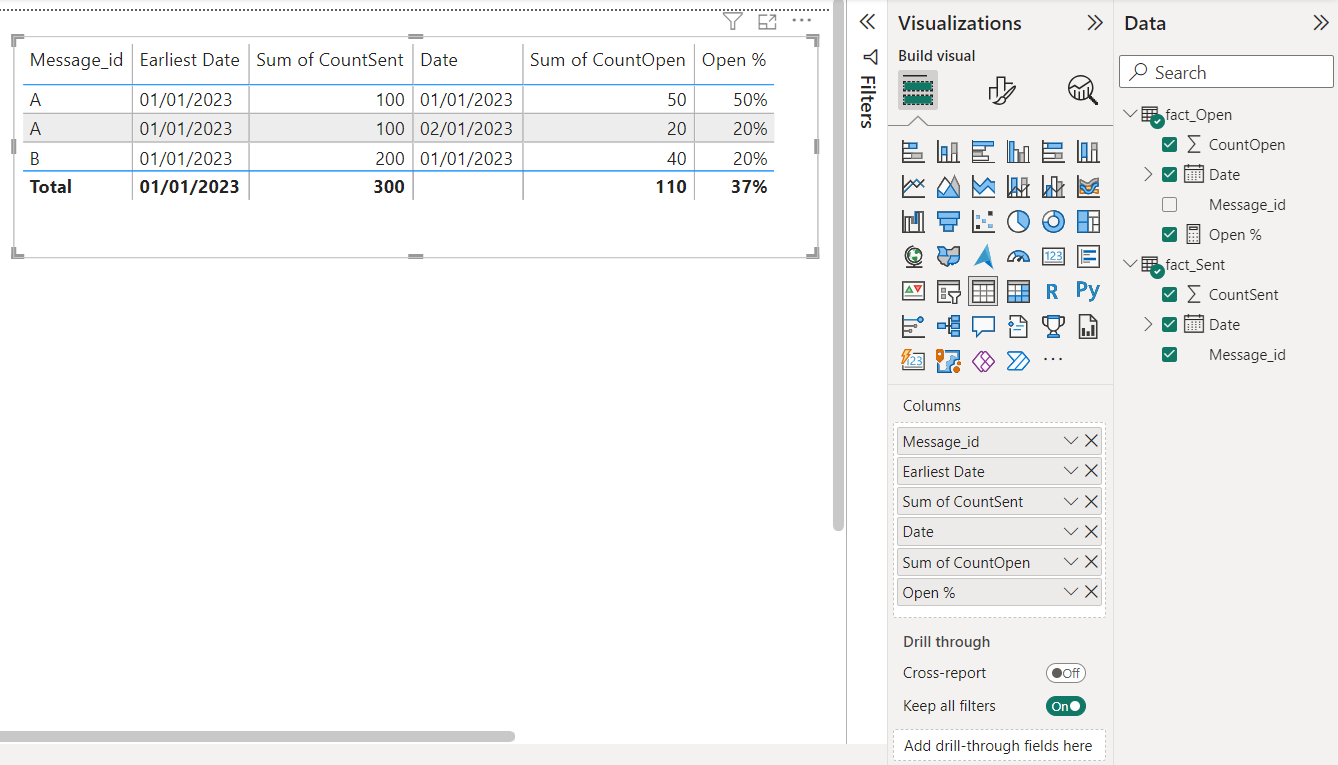This screenshot has height=765, width=1338.
Task: Open the visual's More options ellipsis
Action: click(x=802, y=20)
